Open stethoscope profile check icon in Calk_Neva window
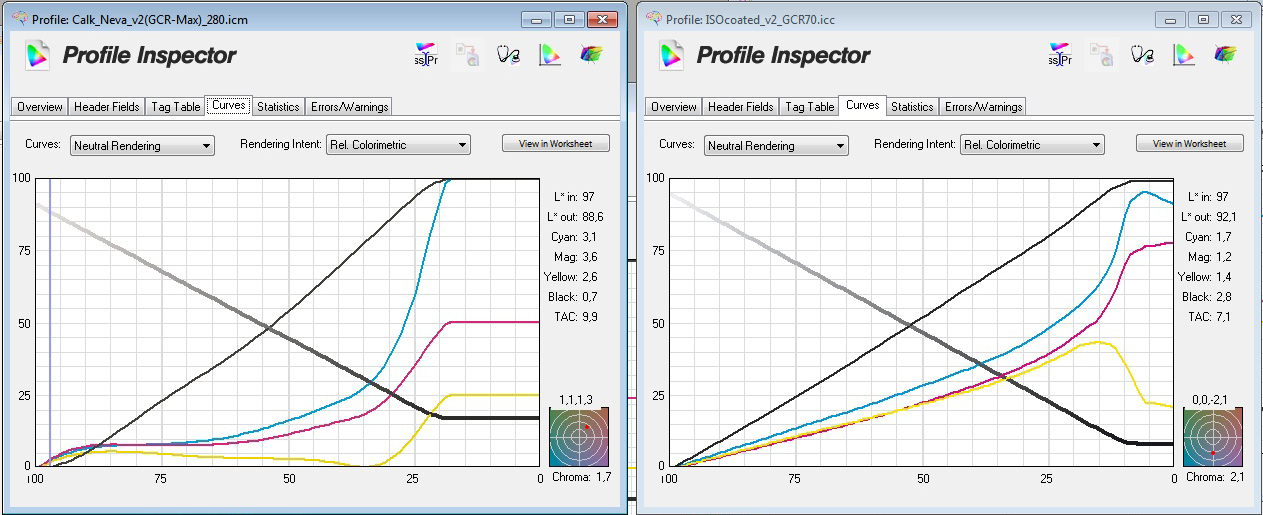This screenshot has height=515, width=1263. [509, 55]
